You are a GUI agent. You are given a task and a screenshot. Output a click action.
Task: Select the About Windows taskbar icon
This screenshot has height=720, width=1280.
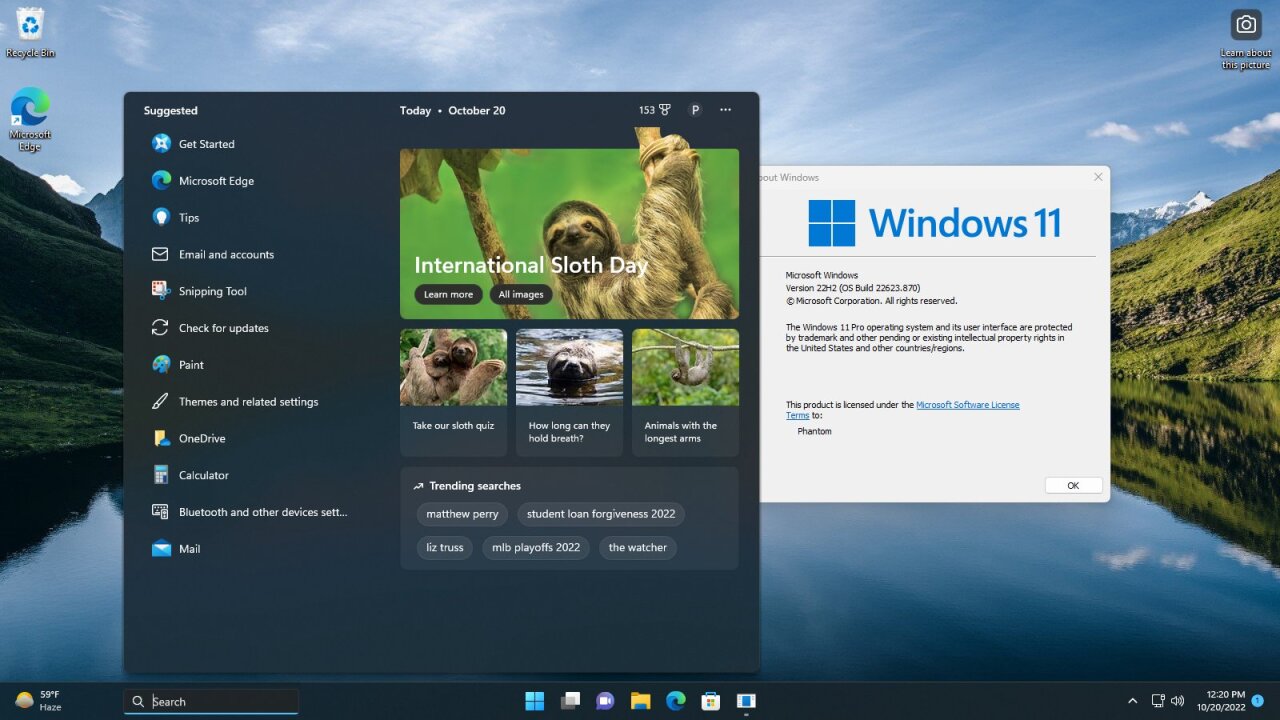coord(746,701)
